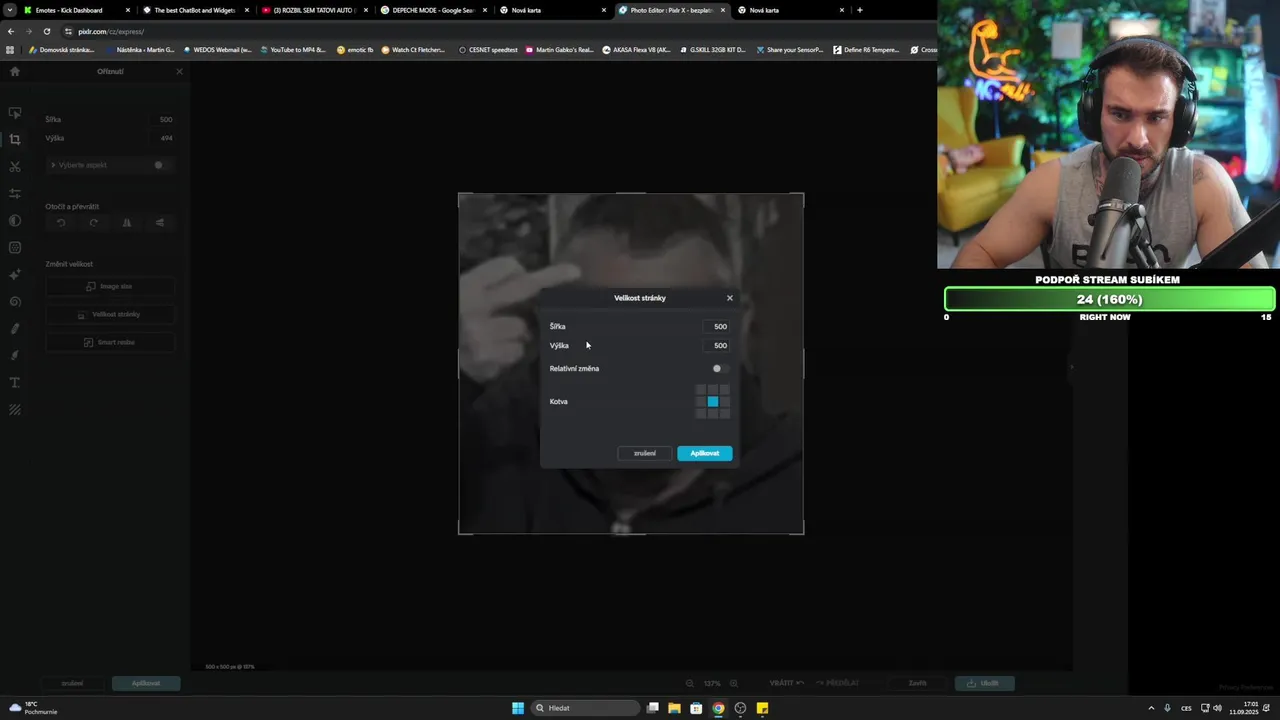Close the Oříznutí panel
1280x720 pixels.
coord(179,72)
